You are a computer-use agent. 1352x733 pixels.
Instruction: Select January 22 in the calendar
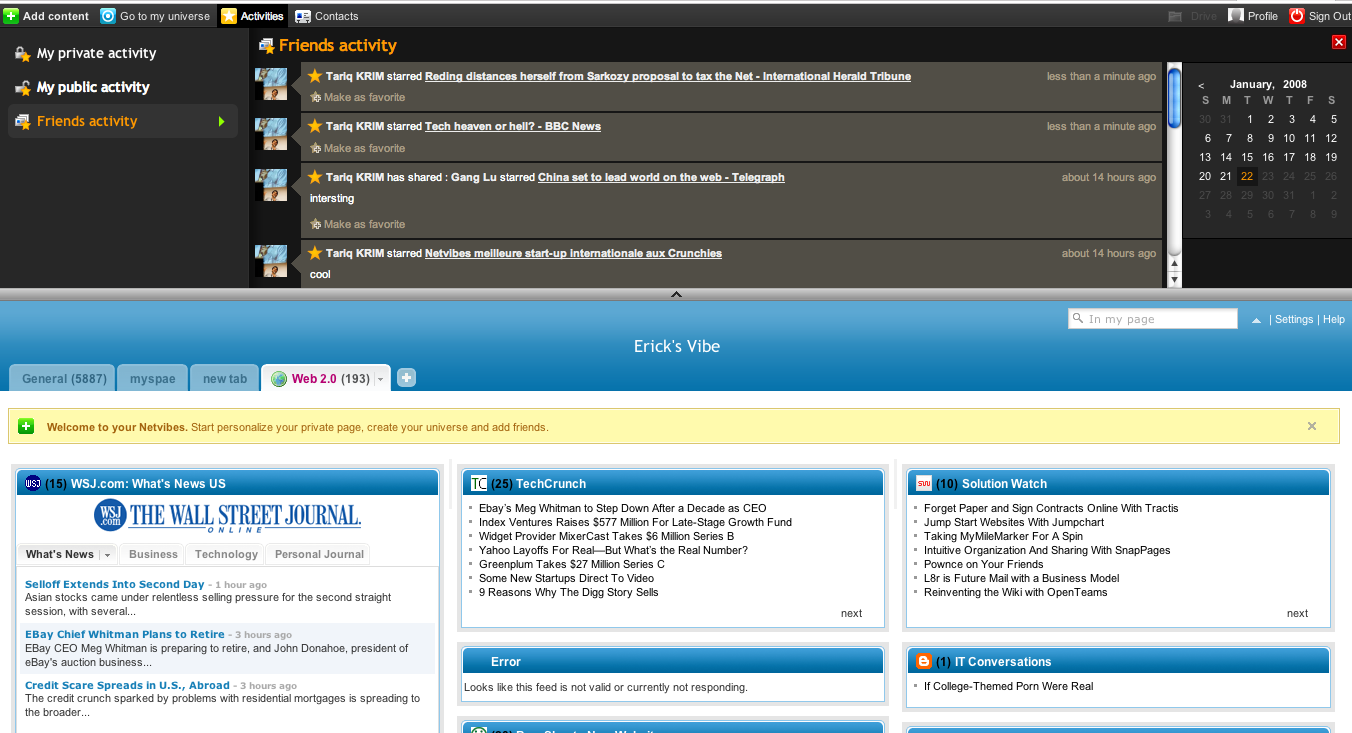(1247, 176)
